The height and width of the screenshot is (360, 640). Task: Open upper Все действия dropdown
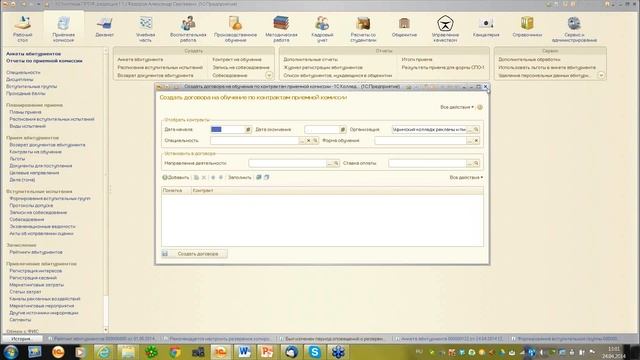[x=457, y=107]
